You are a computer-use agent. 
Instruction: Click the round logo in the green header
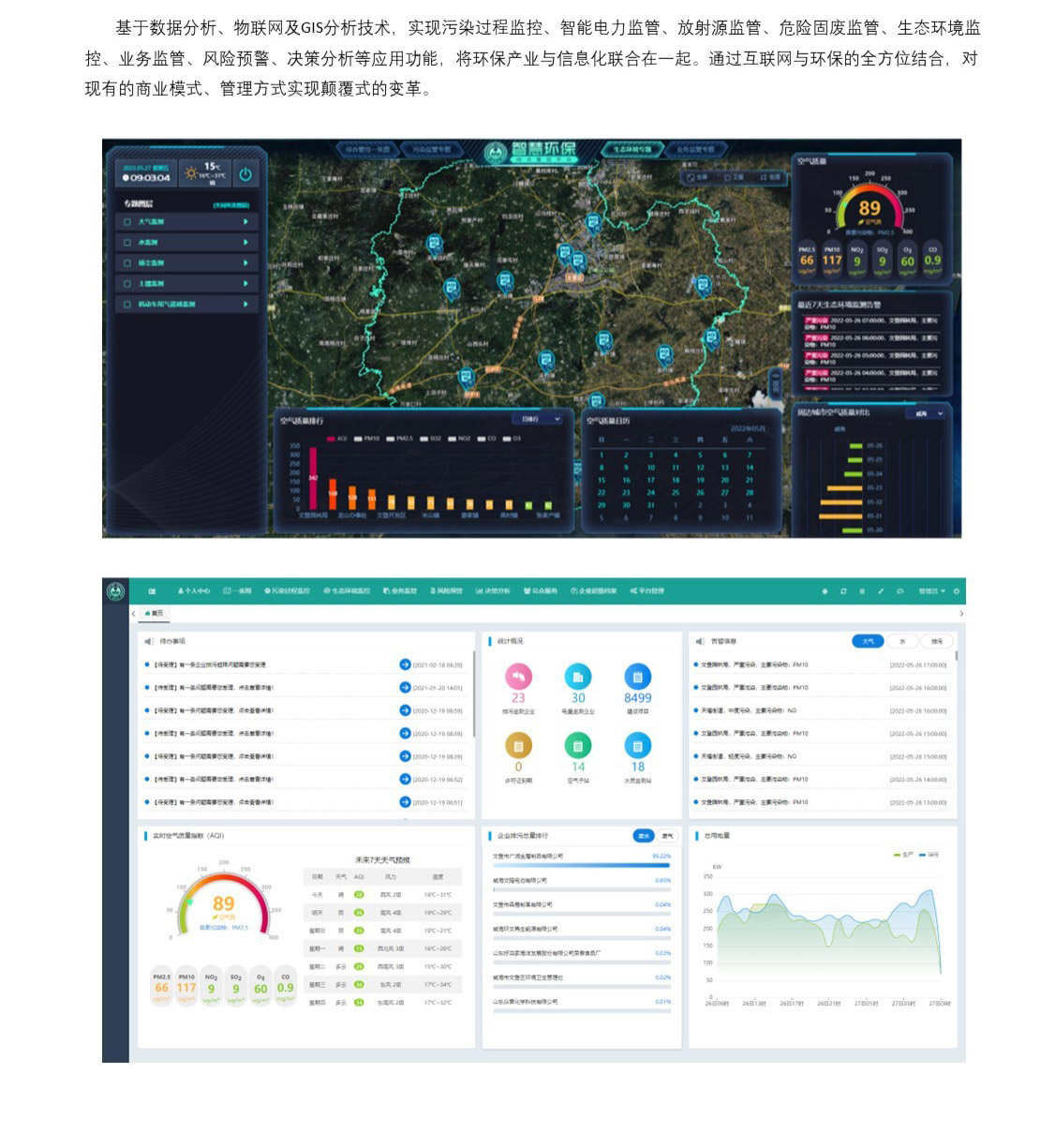pyautogui.click(x=115, y=591)
